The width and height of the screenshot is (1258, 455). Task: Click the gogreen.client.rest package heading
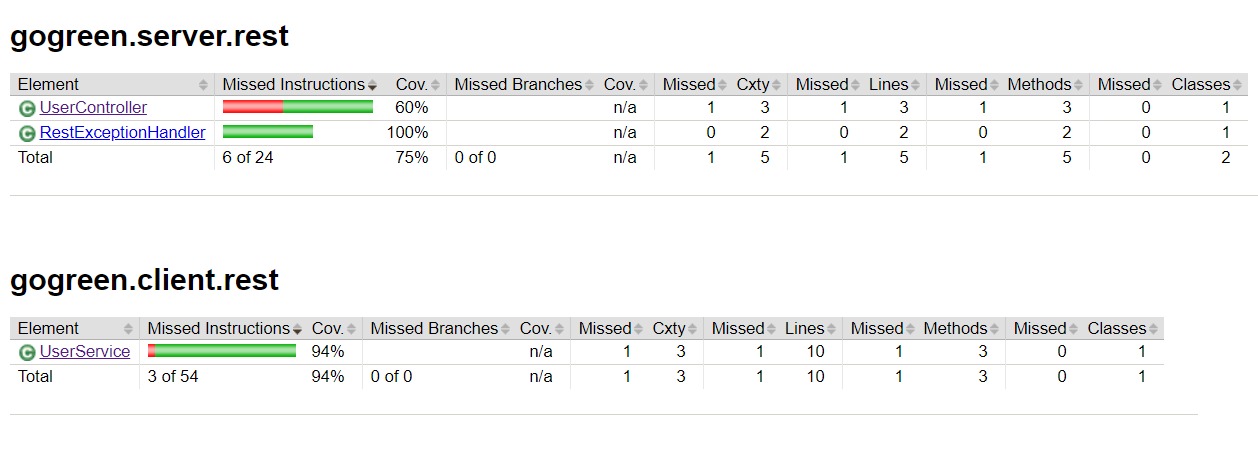coord(144,281)
